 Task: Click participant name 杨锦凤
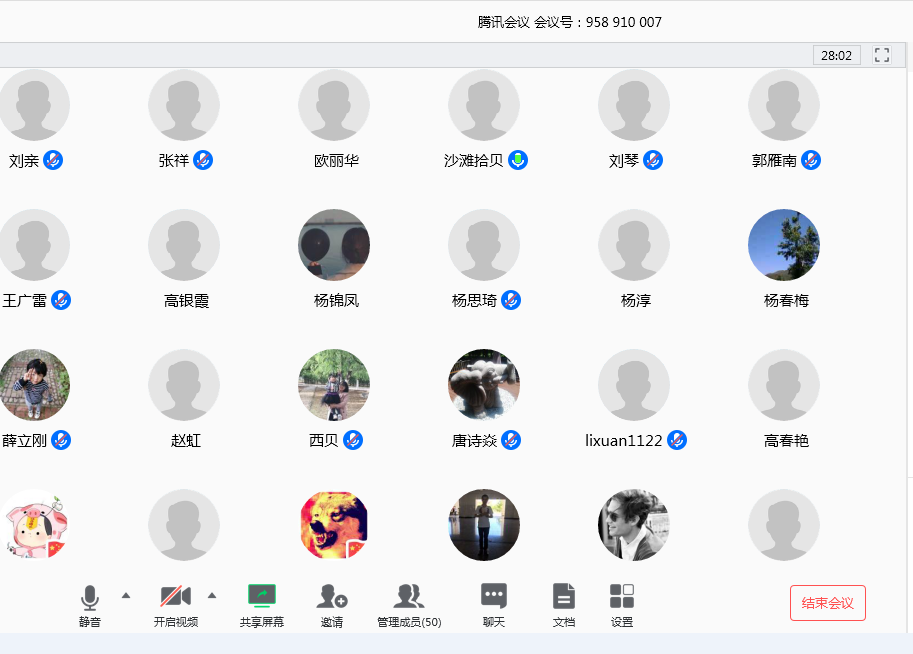[x=337, y=301]
